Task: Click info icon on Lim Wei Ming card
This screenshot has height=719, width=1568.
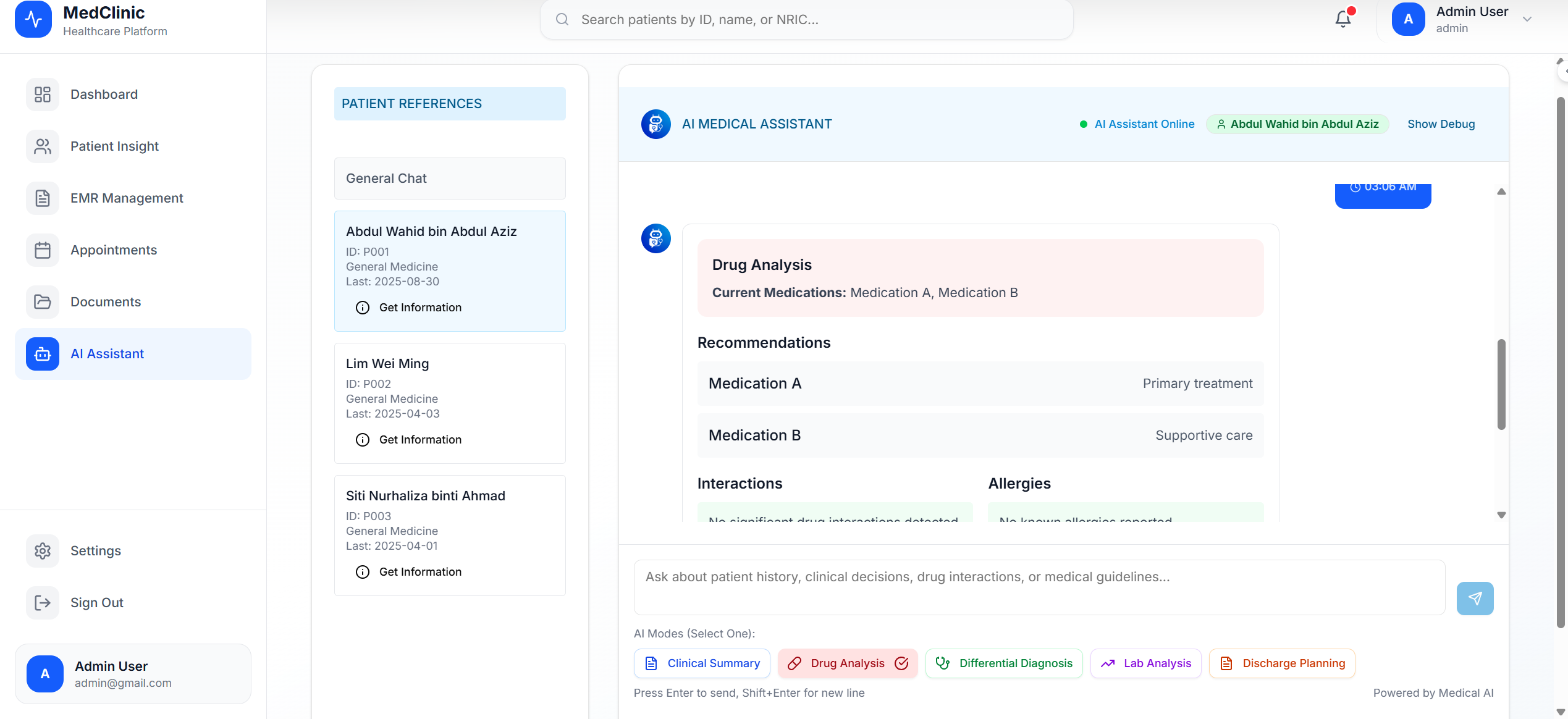Action: point(363,440)
